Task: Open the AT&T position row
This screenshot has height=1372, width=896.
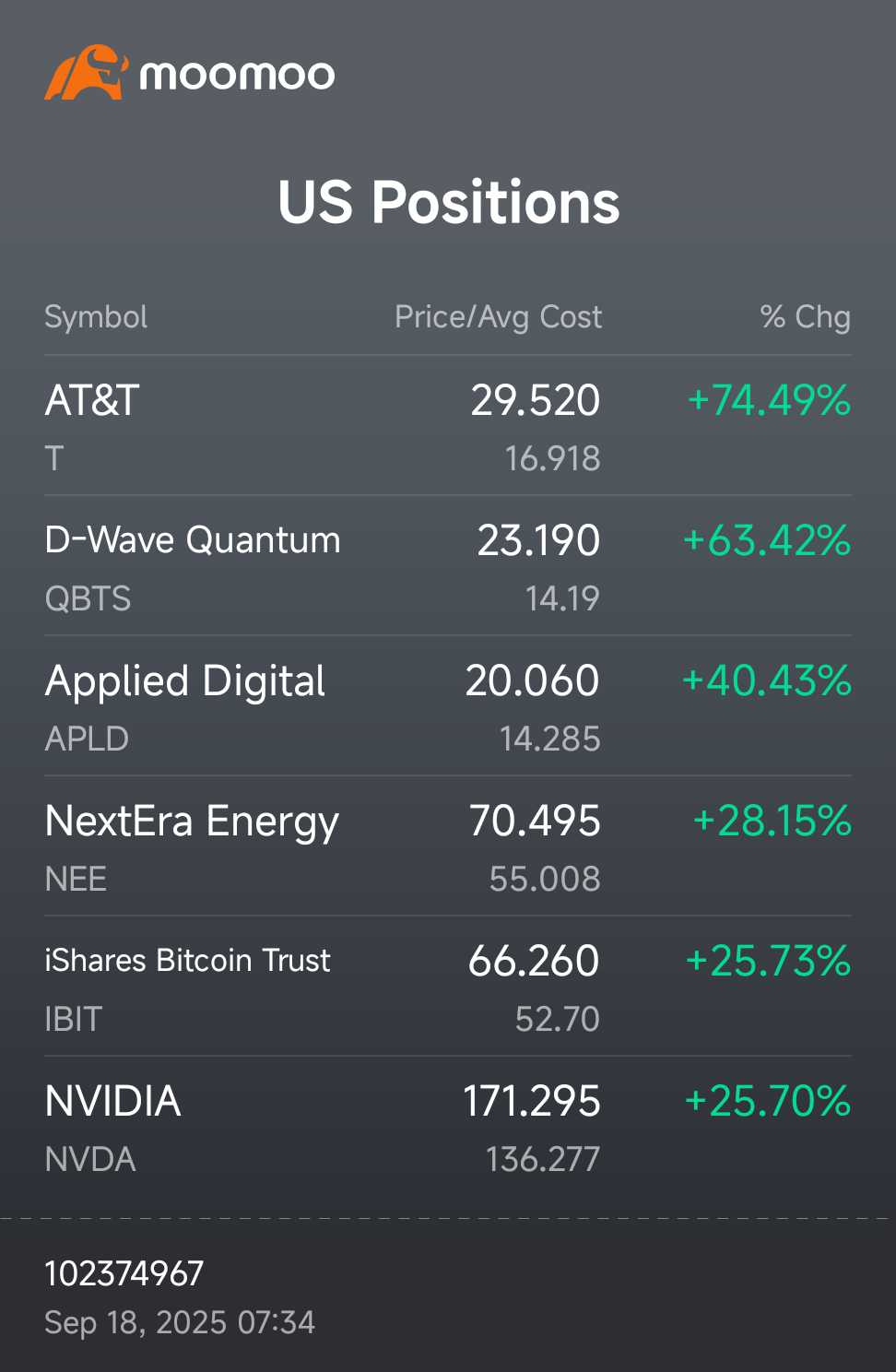Action: tap(92, 401)
